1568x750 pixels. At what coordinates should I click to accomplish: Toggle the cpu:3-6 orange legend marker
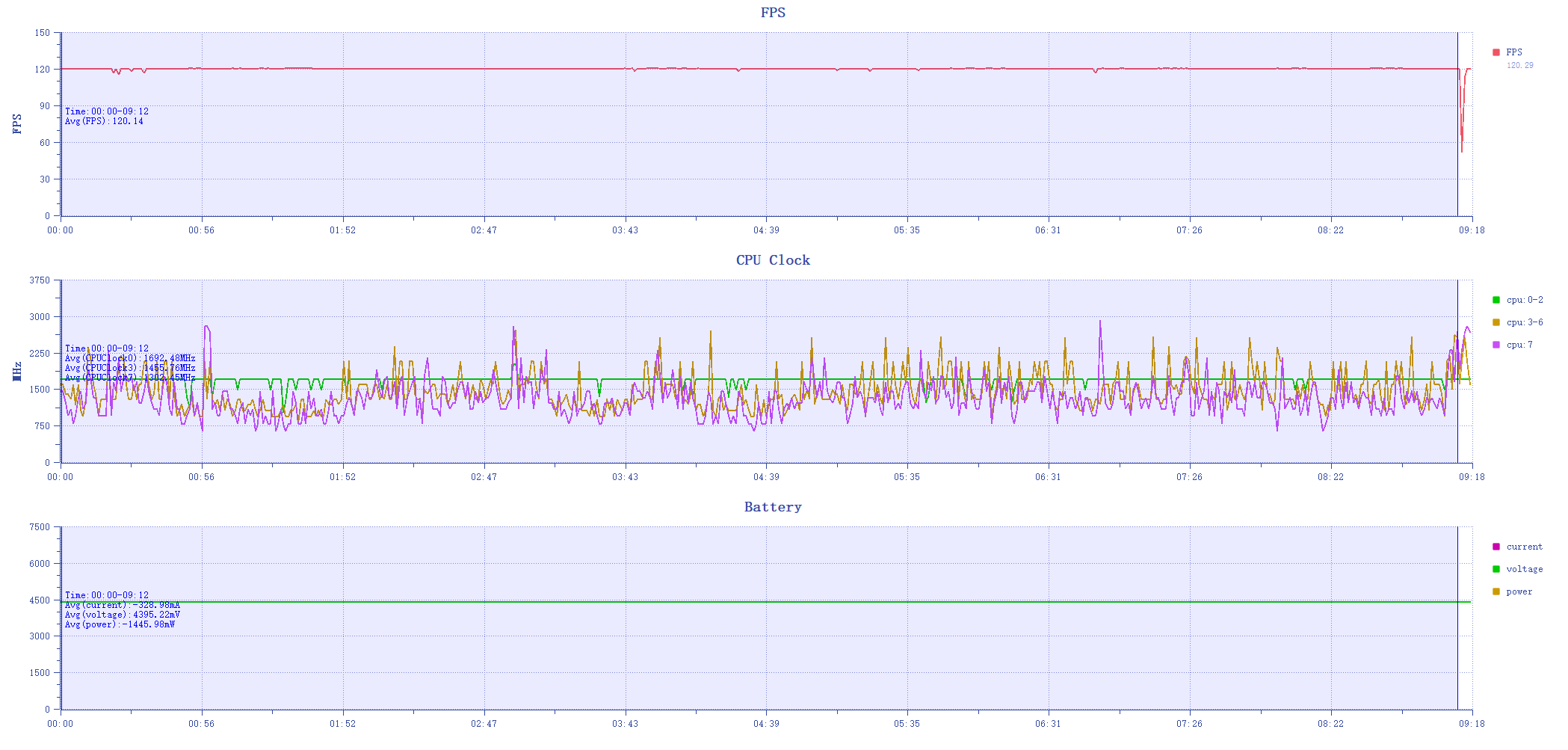pos(1496,322)
